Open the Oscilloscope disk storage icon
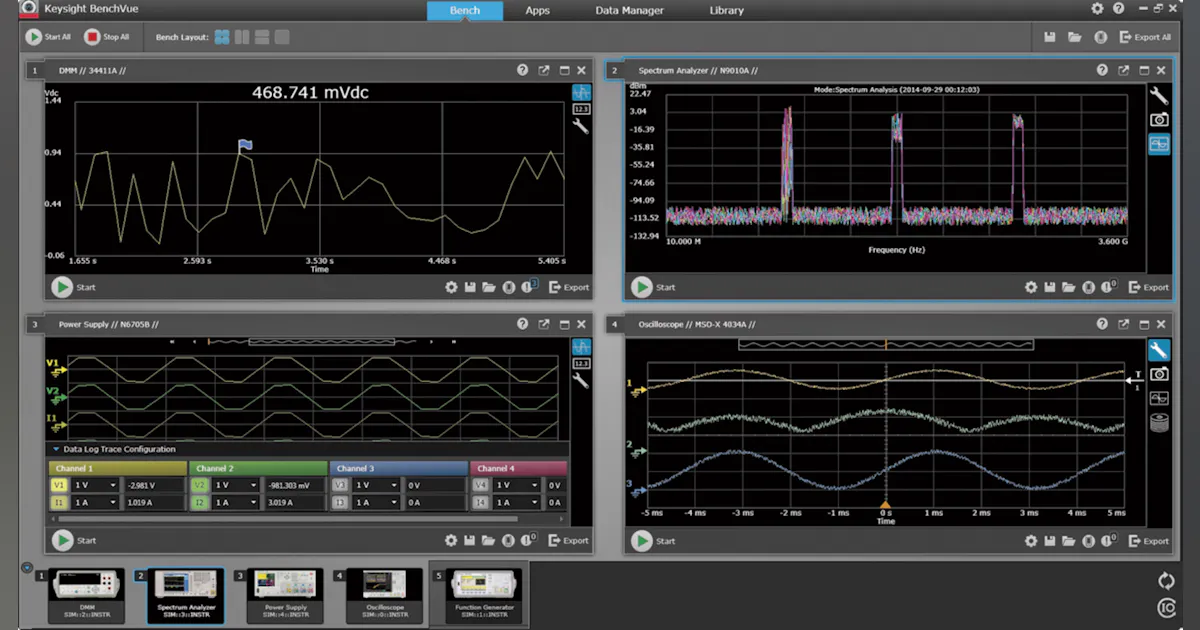This screenshot has height=630, width=1200. point(1159,423)
